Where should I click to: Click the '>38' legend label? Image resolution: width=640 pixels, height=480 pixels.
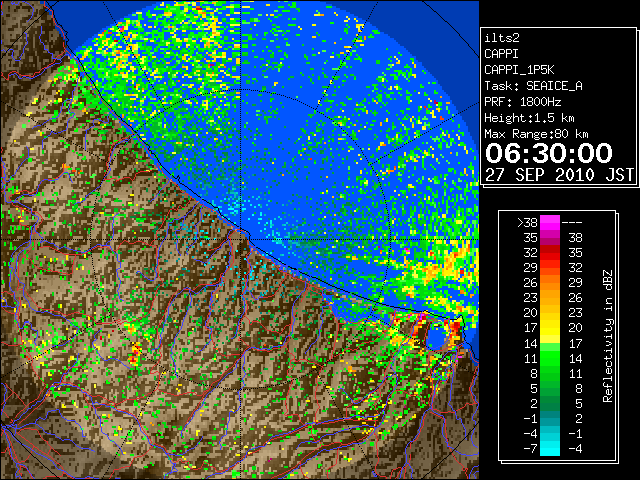point(527,223)
